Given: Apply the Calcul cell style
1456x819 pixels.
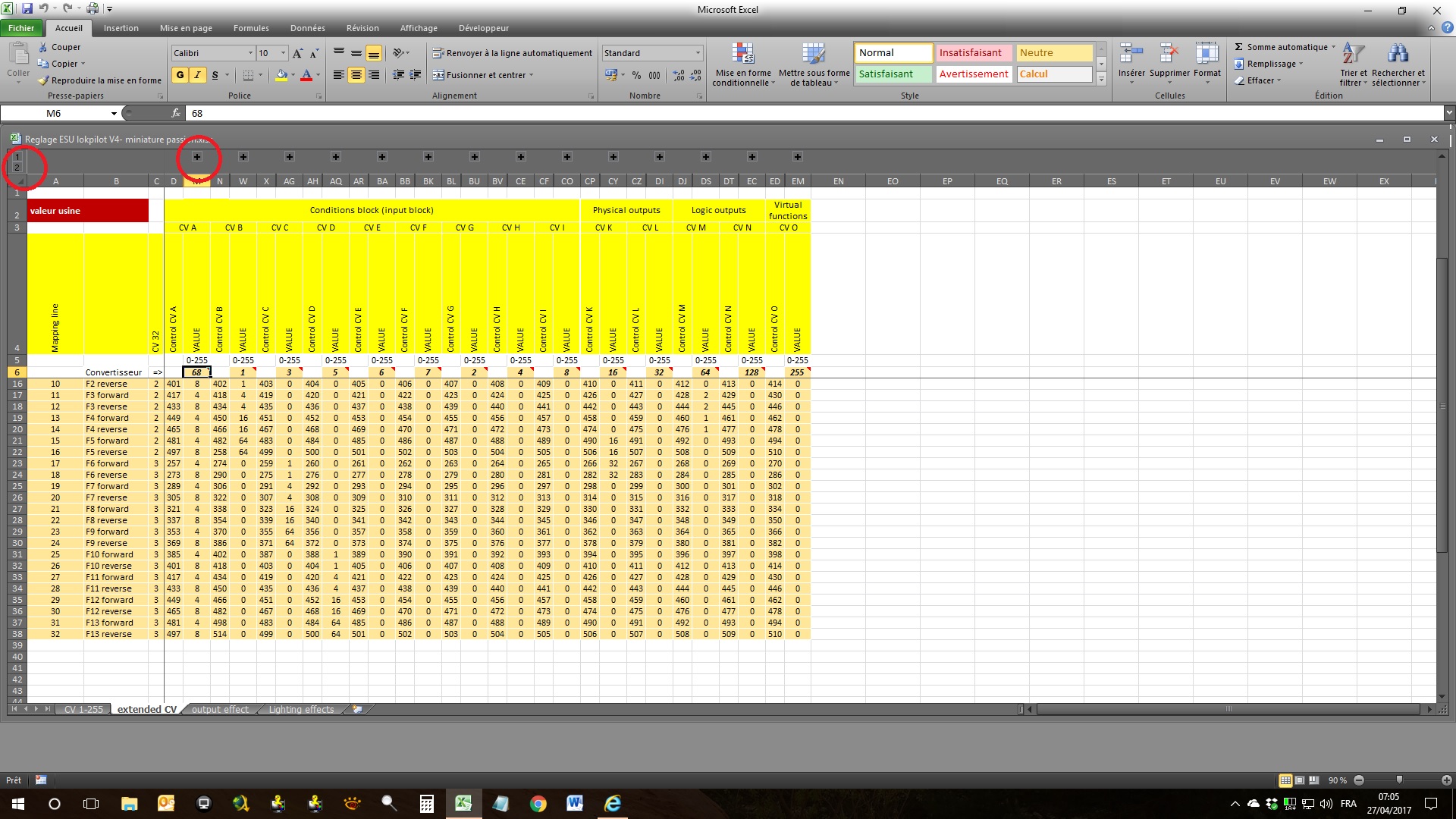Looking at the screenshot, I should pyautogui.click(x=1054, y=74).
